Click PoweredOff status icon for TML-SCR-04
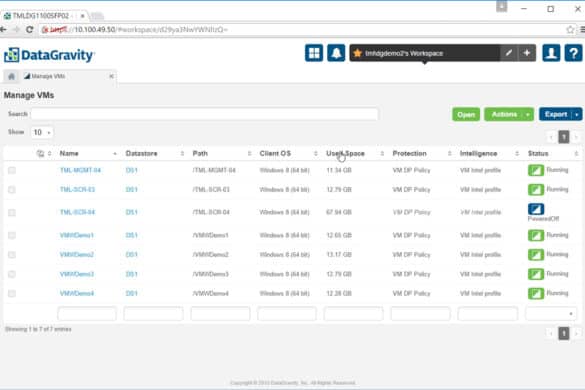Screen dimensions: 585x390 (536, 209)
